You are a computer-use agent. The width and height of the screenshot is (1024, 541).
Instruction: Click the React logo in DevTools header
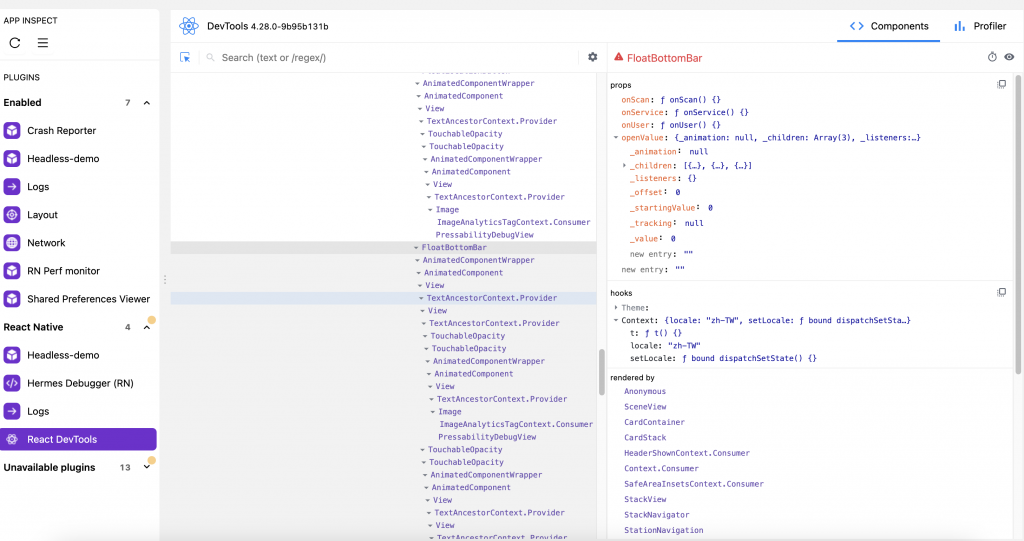point(189,26)
